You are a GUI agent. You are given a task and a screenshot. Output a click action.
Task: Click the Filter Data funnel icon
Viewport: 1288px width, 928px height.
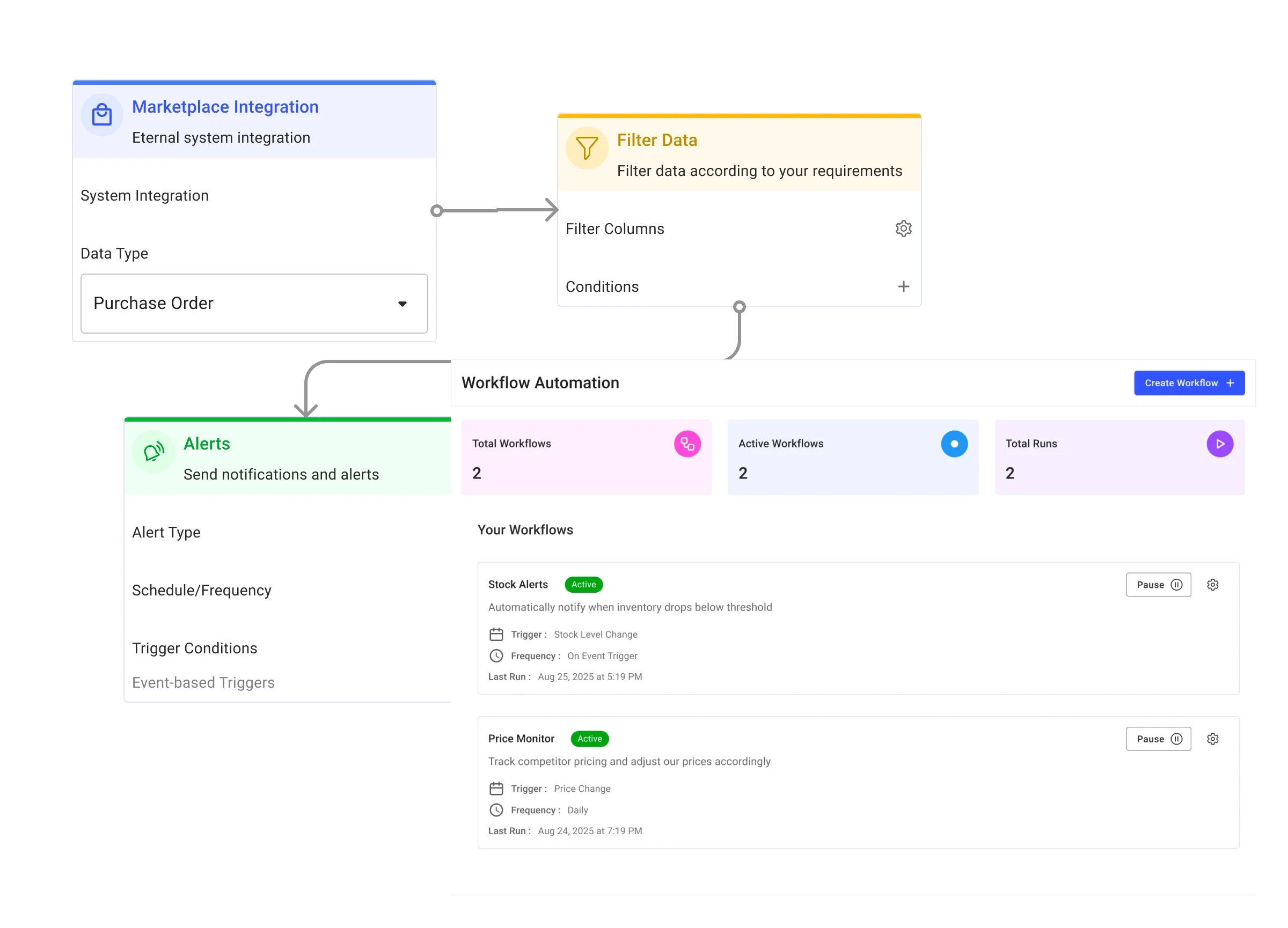point(587,148)
